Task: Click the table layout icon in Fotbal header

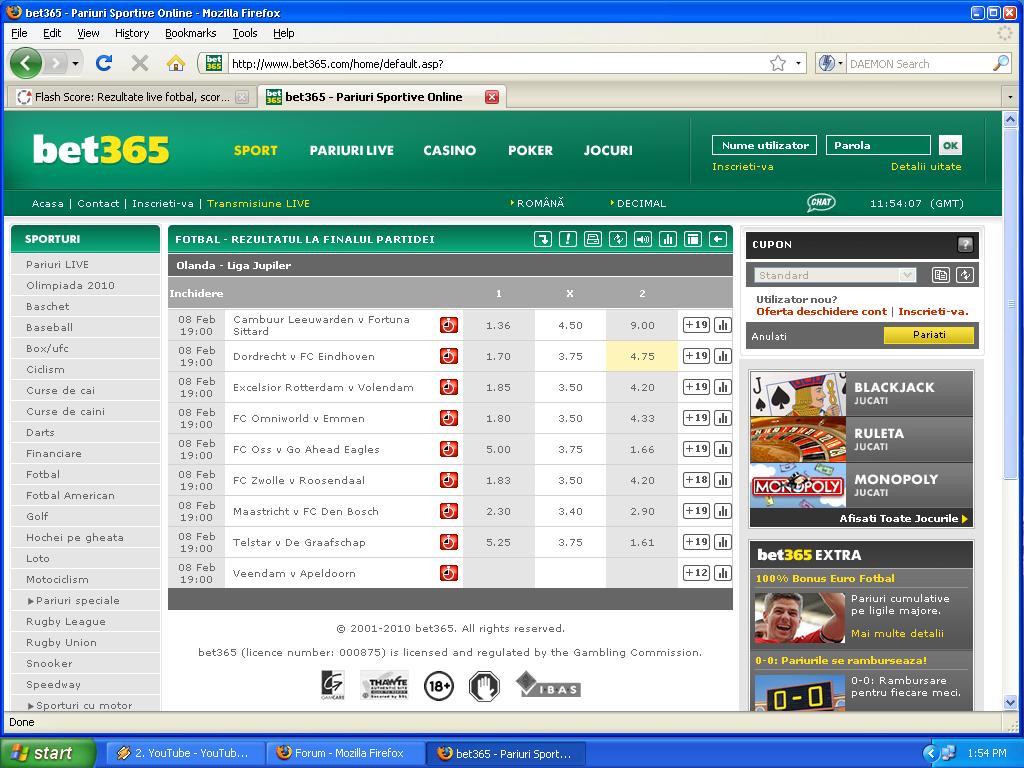Action: pyautogui.click(x=692, y=239)
